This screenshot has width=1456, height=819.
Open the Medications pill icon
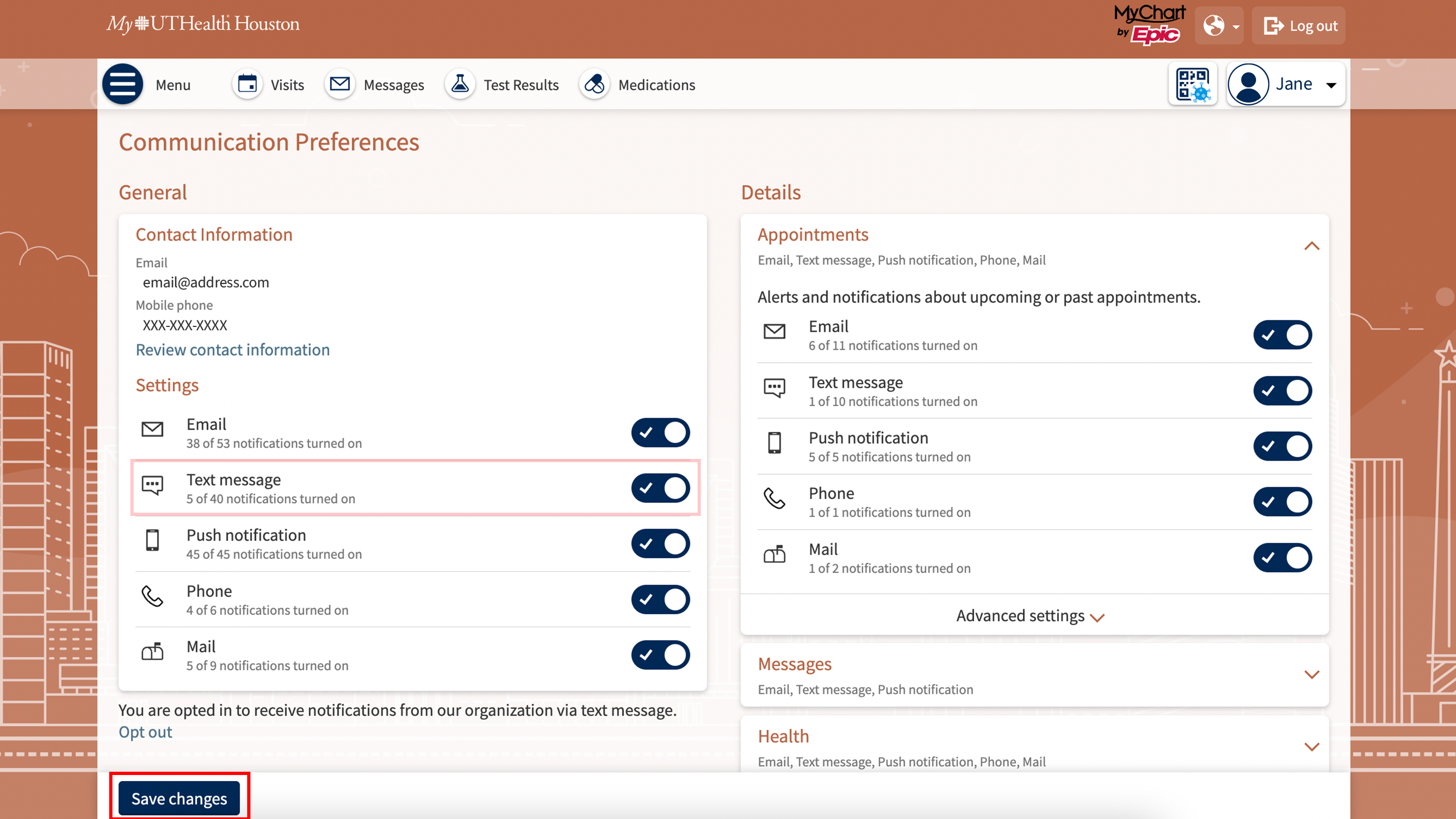pyautogui.click(x=594, y=84)
